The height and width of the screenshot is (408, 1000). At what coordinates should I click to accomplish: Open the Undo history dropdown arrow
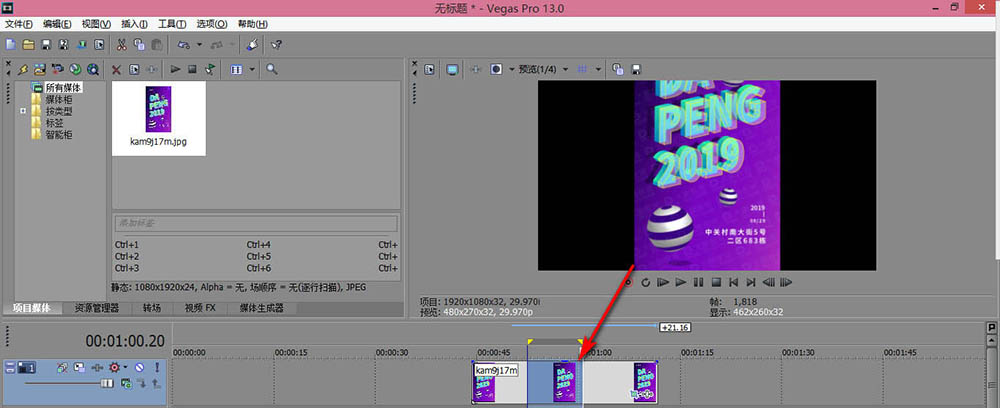(x=199, y=45)
